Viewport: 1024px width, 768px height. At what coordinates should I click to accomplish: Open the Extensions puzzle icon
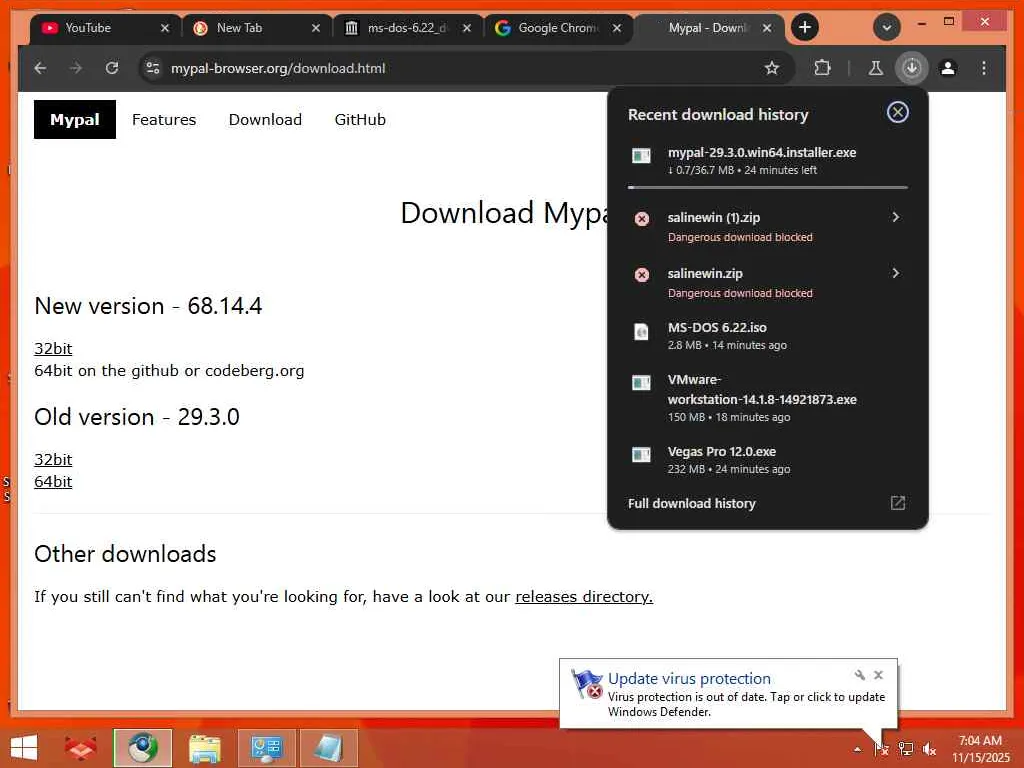tap(822, 68)
